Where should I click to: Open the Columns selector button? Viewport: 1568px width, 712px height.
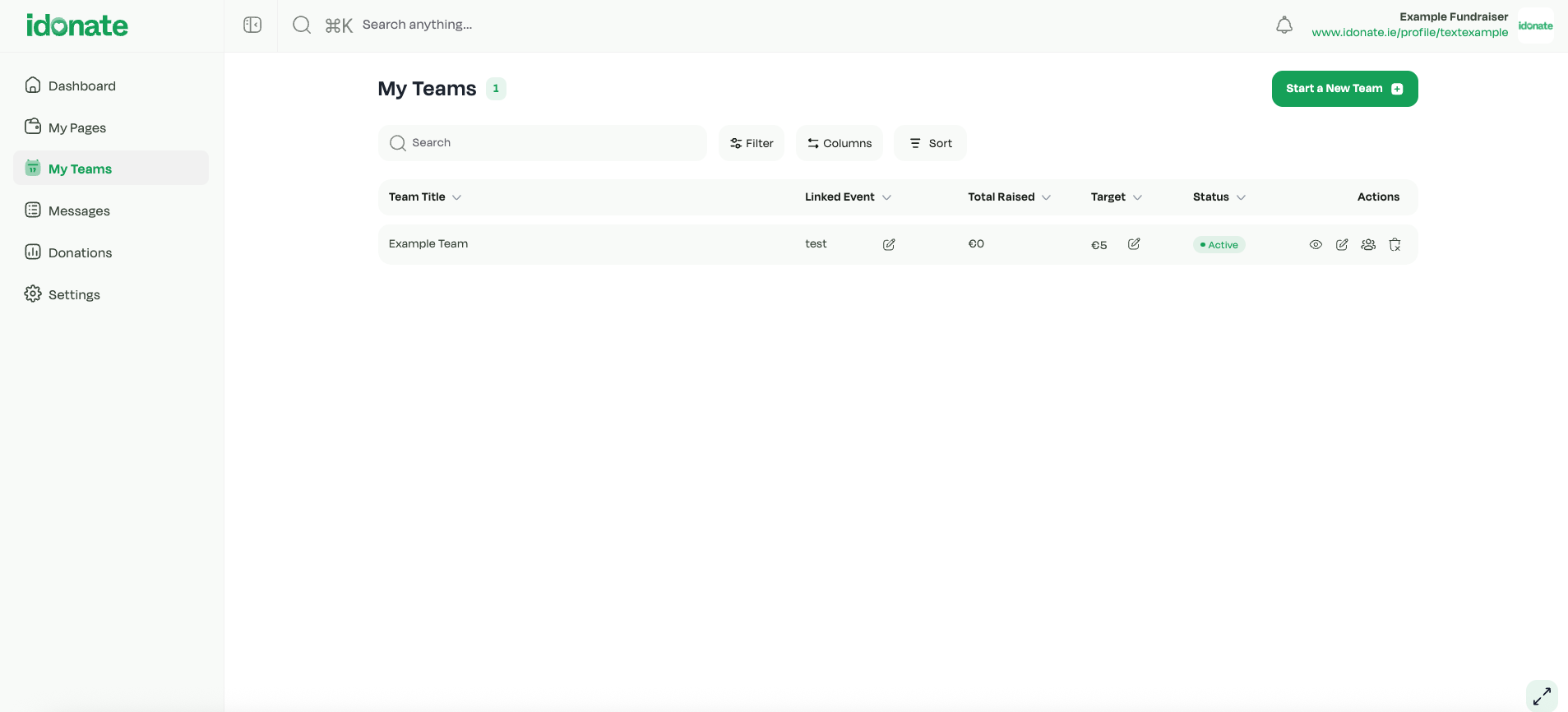tap(839, 143)
